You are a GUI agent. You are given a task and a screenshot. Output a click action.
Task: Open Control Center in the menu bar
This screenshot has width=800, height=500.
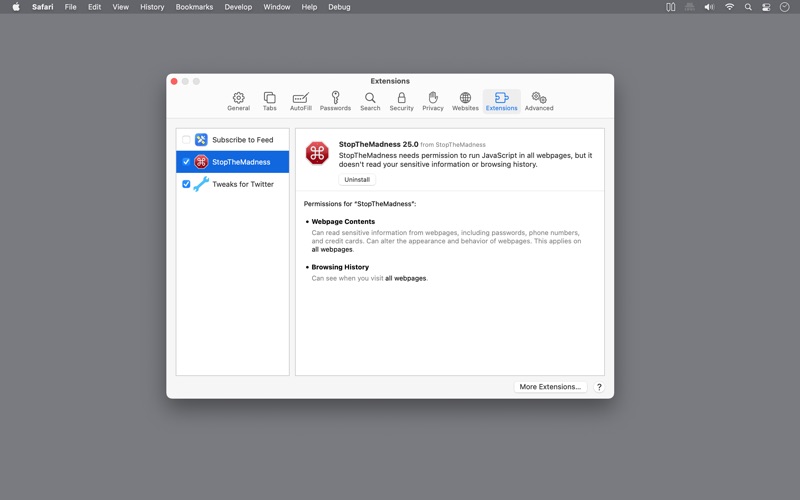766,7
